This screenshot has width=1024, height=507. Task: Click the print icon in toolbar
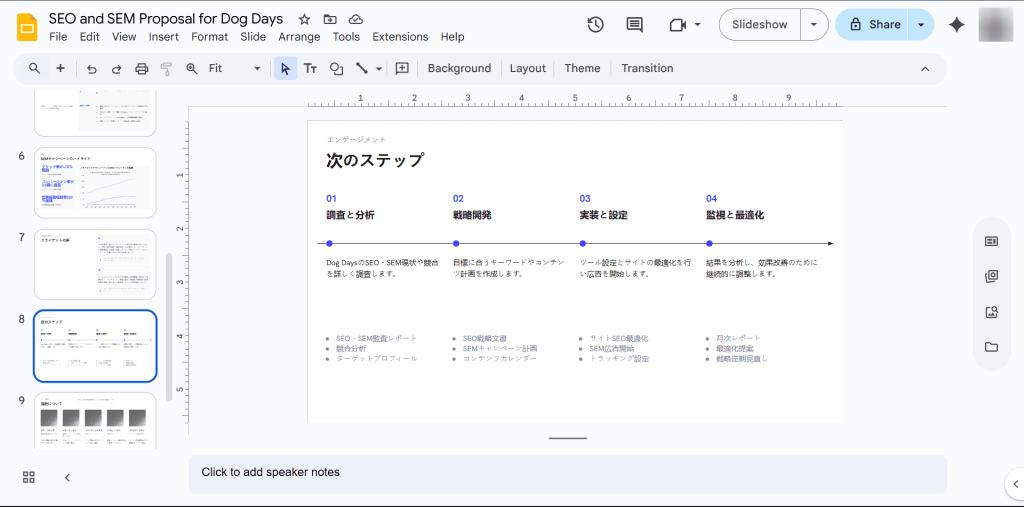click(141, 68)
